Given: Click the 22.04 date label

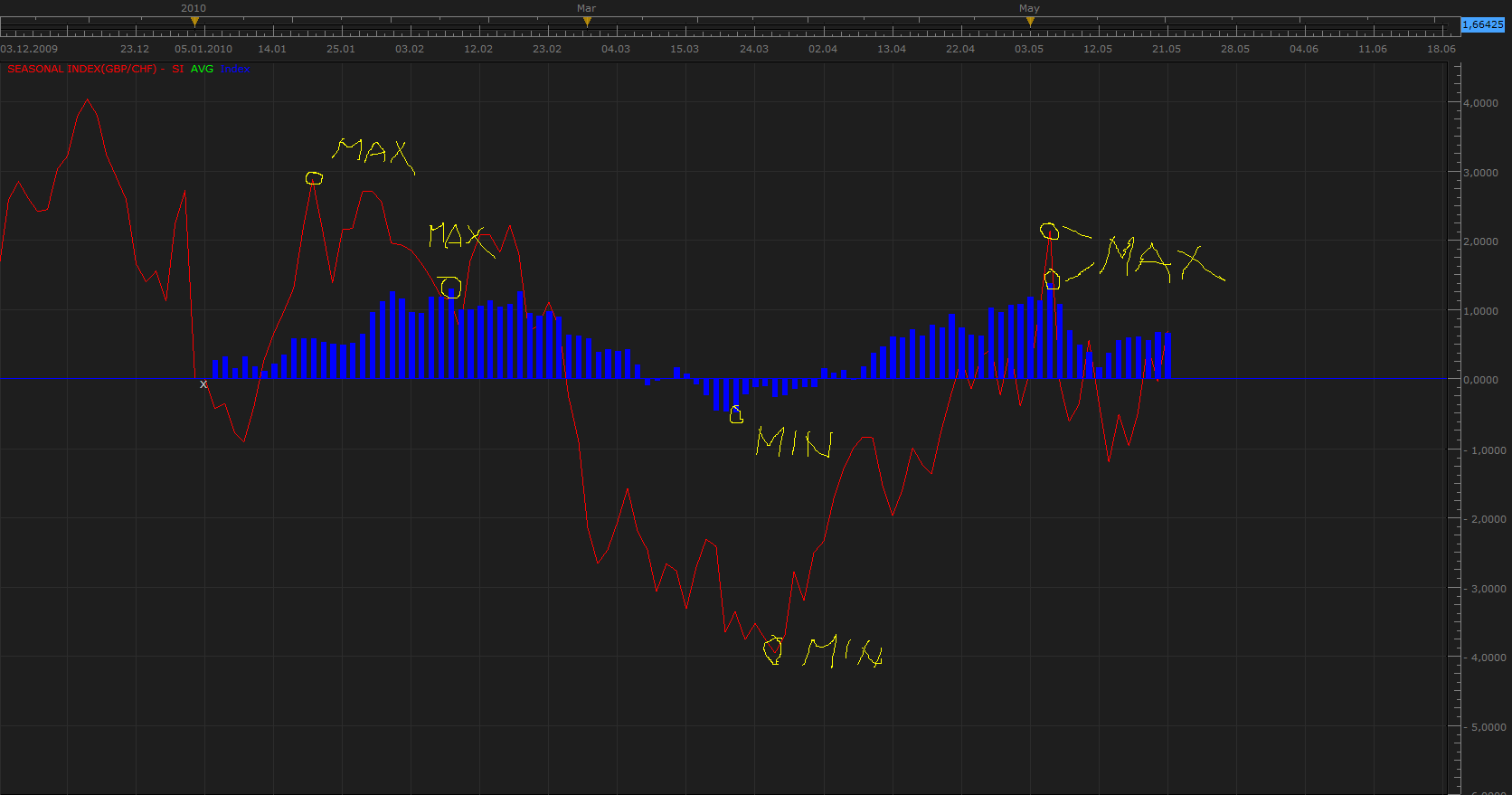Looking at the screenshot, I should (x=960, y=49).
